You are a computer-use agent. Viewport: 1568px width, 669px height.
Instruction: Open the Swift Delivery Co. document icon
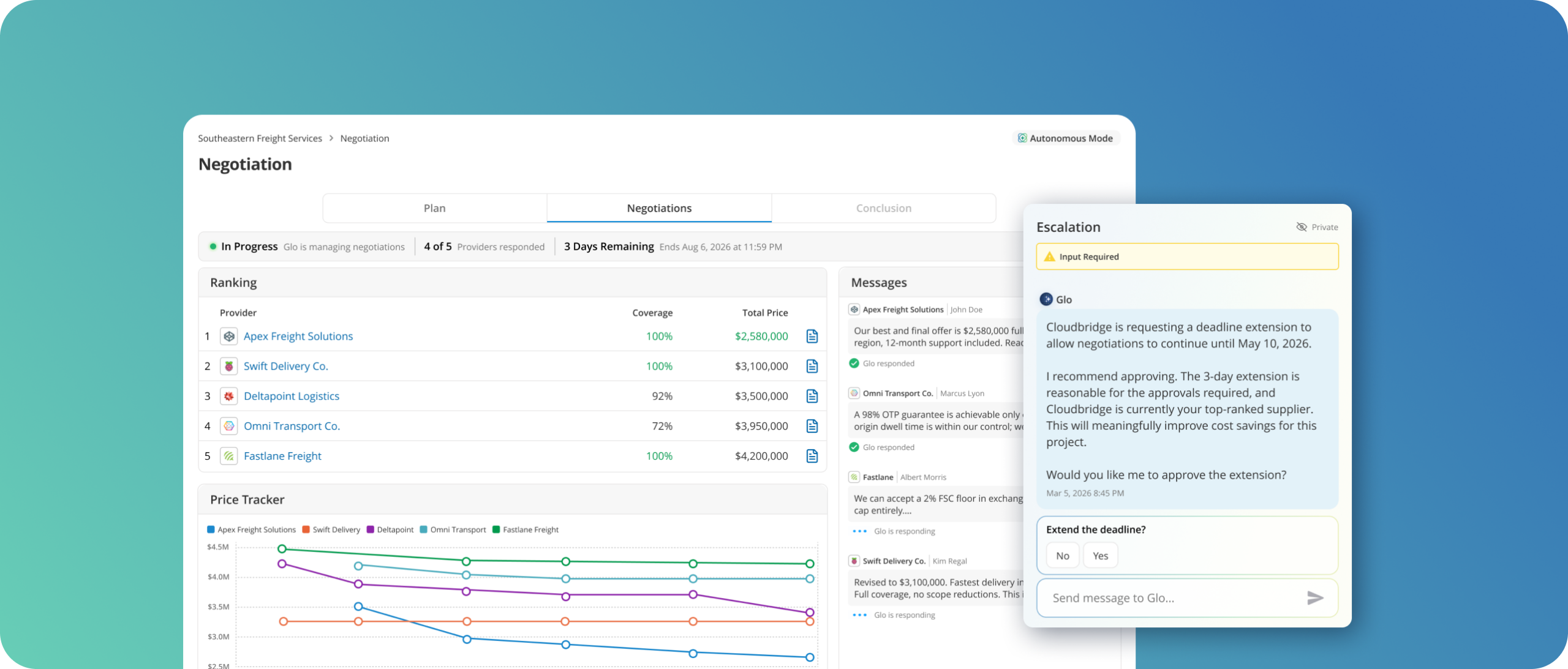coord(812,366)
